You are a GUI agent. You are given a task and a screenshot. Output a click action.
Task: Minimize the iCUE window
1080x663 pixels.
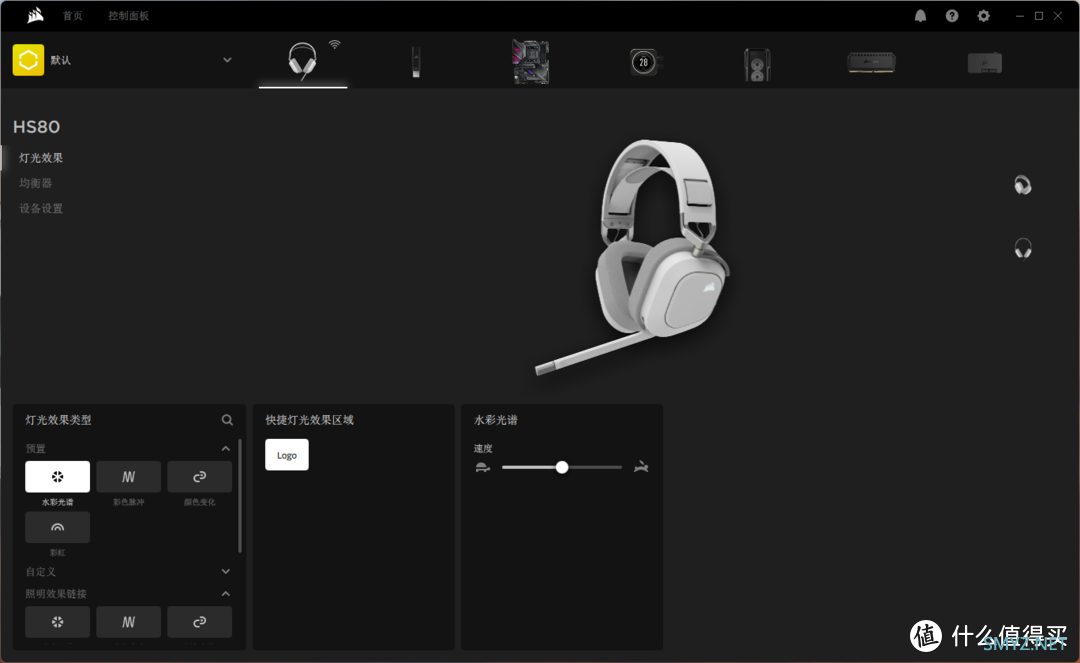click(1019, 16)
